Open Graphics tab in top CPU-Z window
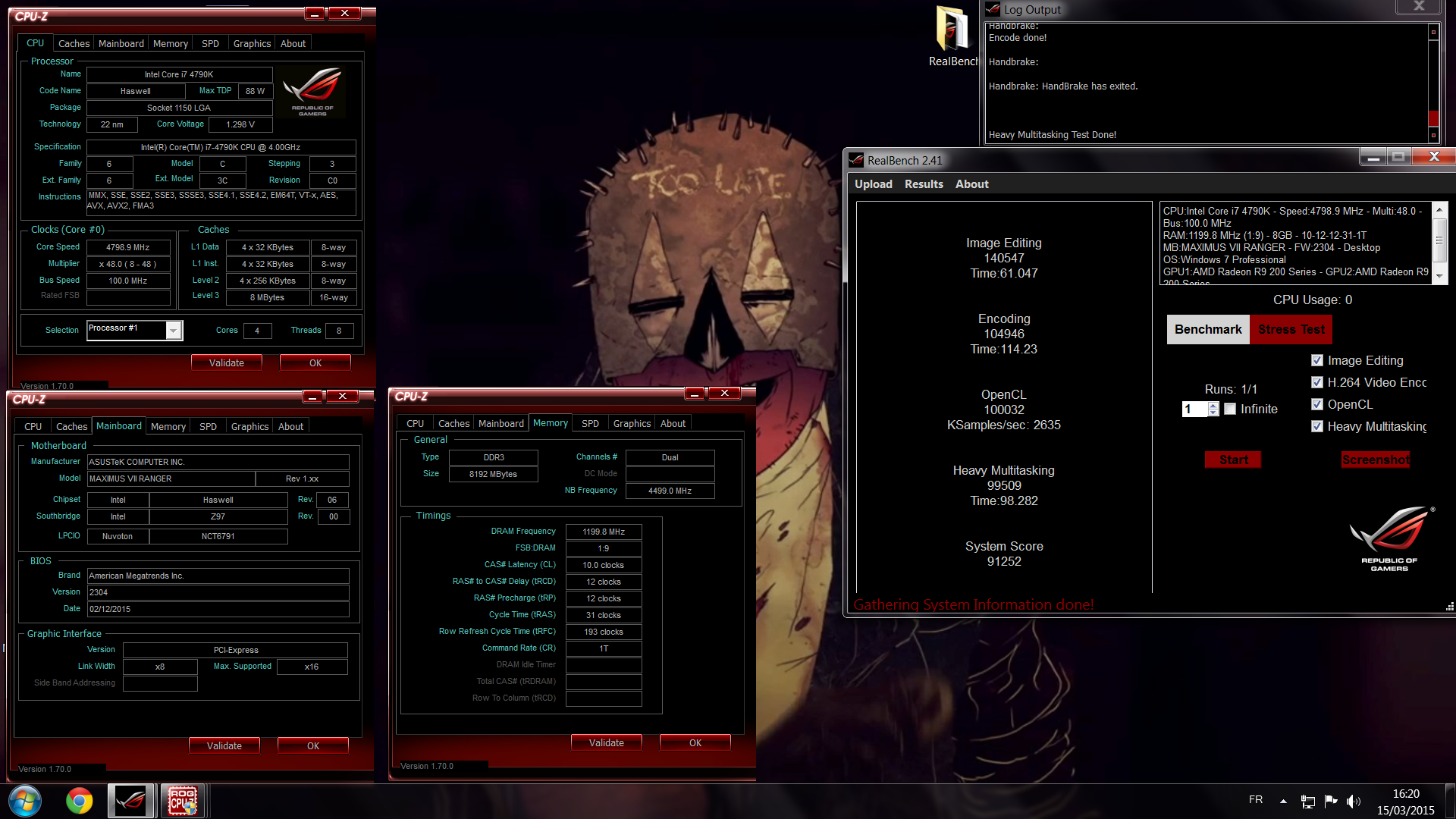Screen dimensions: 1456x819 [x=253, y=43]
